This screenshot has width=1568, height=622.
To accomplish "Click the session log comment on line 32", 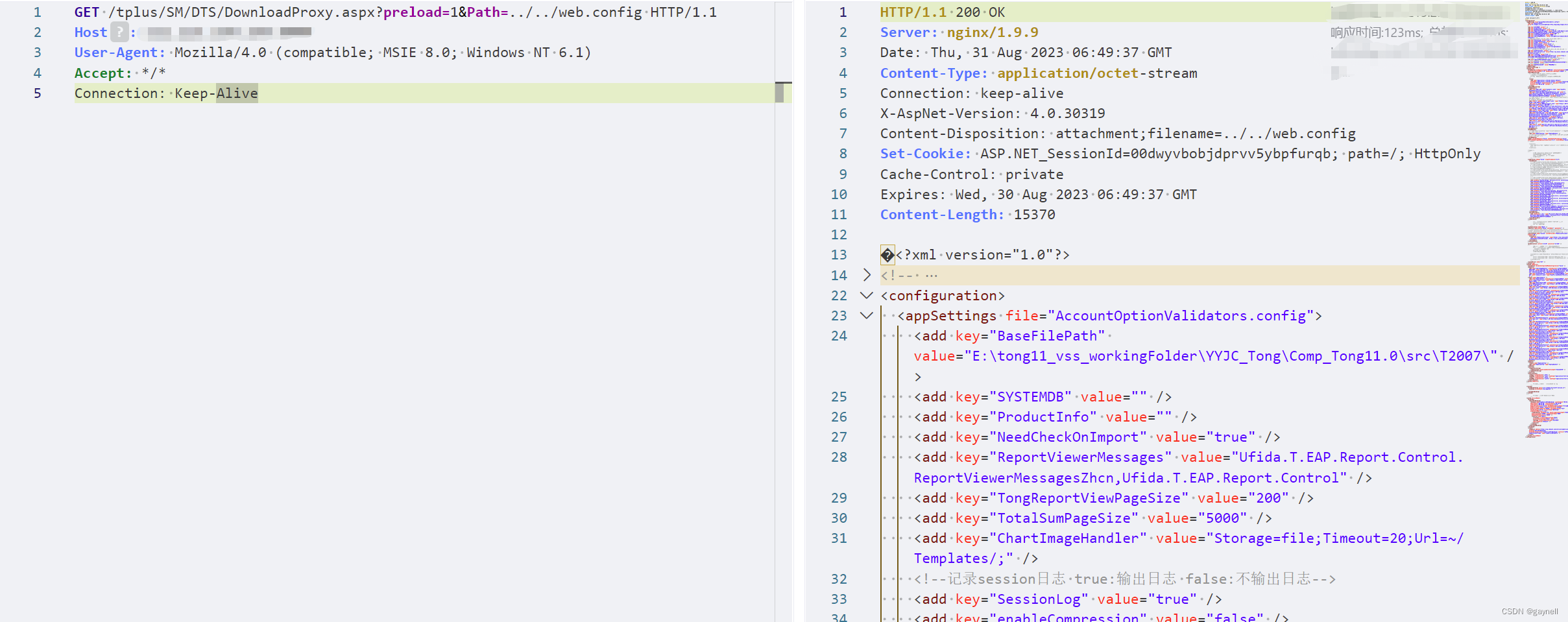I will [x=1125, y=579].
